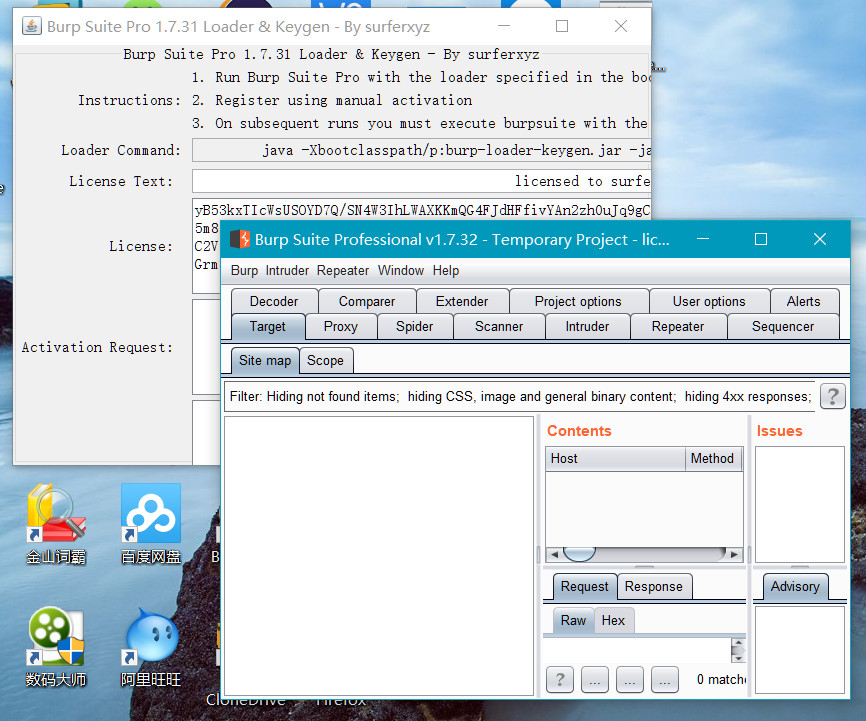Switch to the Extender tab
866x721 pixels.
462,301
